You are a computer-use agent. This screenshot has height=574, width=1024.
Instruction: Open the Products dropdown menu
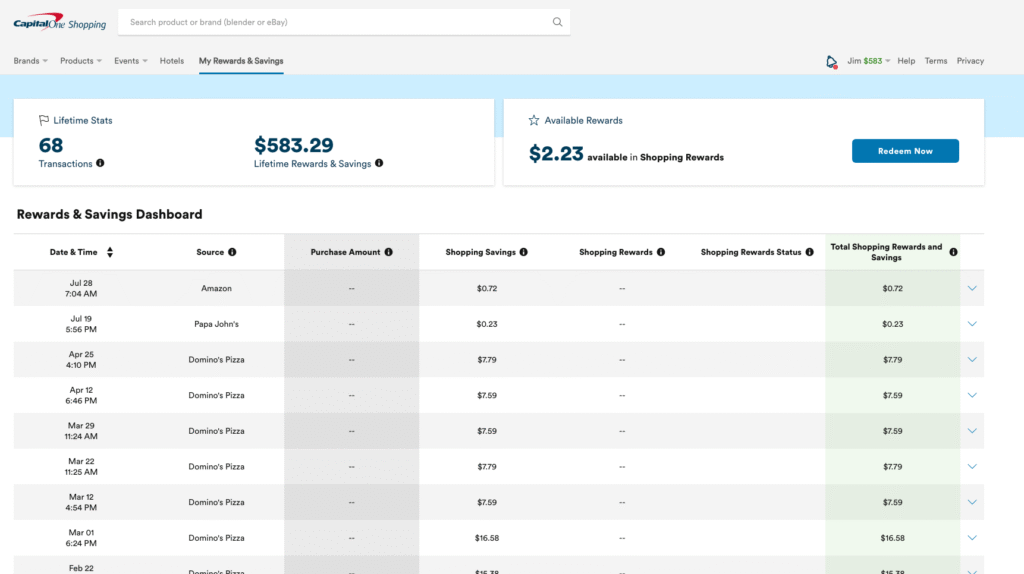(x=81, y=61)
